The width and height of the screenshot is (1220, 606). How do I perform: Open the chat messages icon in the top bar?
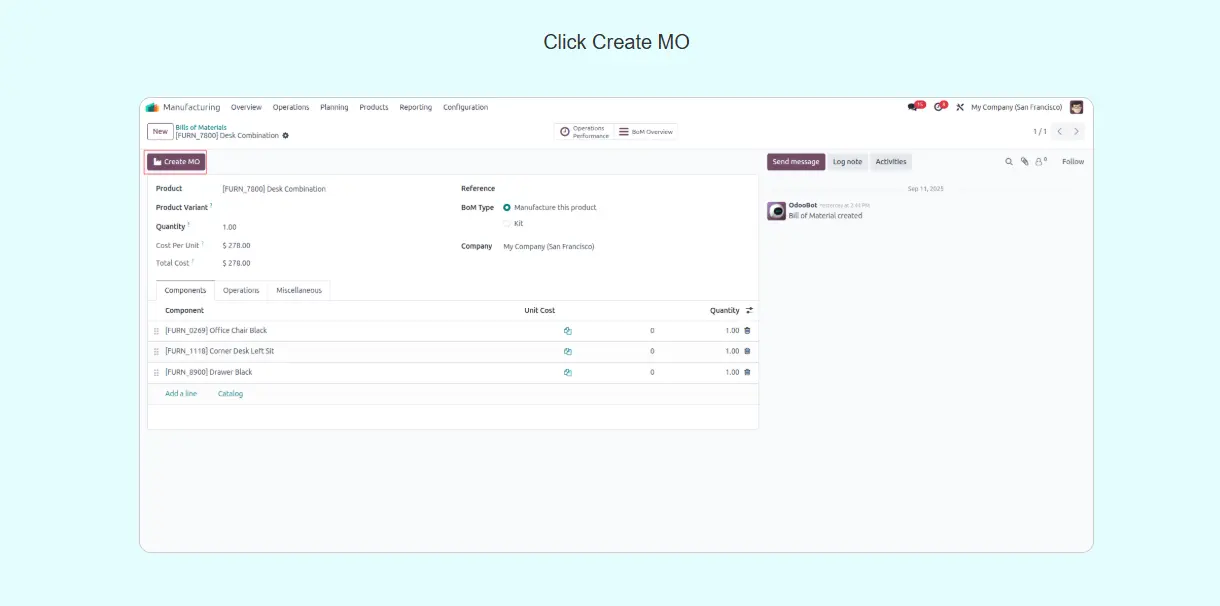tap(912, 107)
